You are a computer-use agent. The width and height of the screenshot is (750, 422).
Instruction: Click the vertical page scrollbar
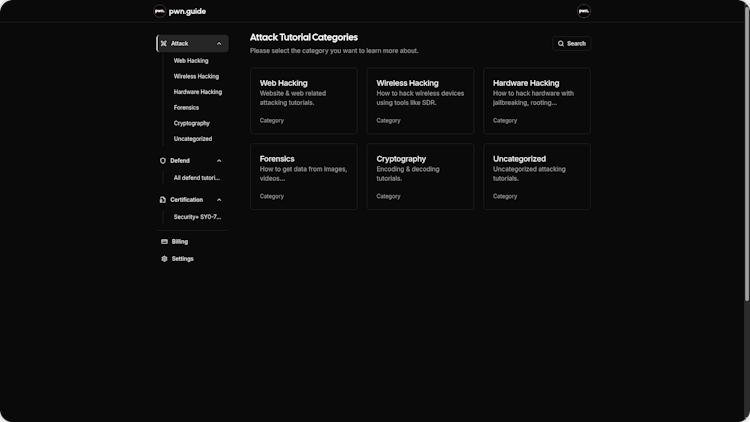click(746, 150)
